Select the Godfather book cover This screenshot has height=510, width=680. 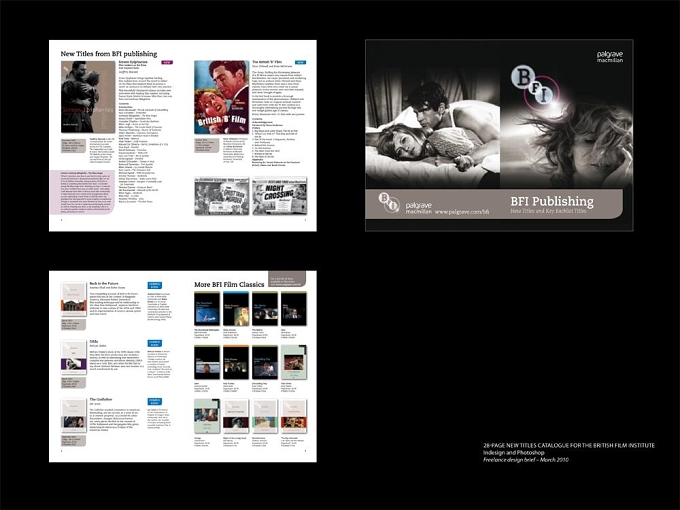point(74,415)
